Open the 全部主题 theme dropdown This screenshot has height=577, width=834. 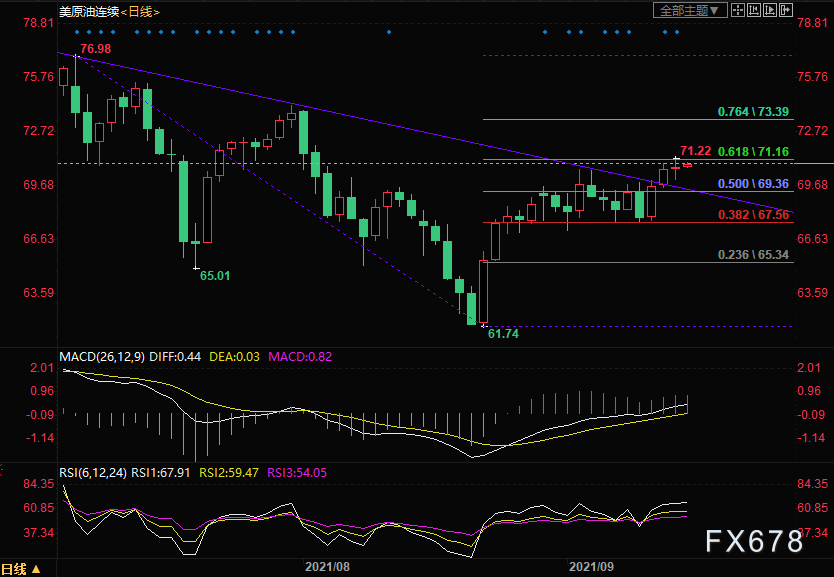tap(690, 10)
